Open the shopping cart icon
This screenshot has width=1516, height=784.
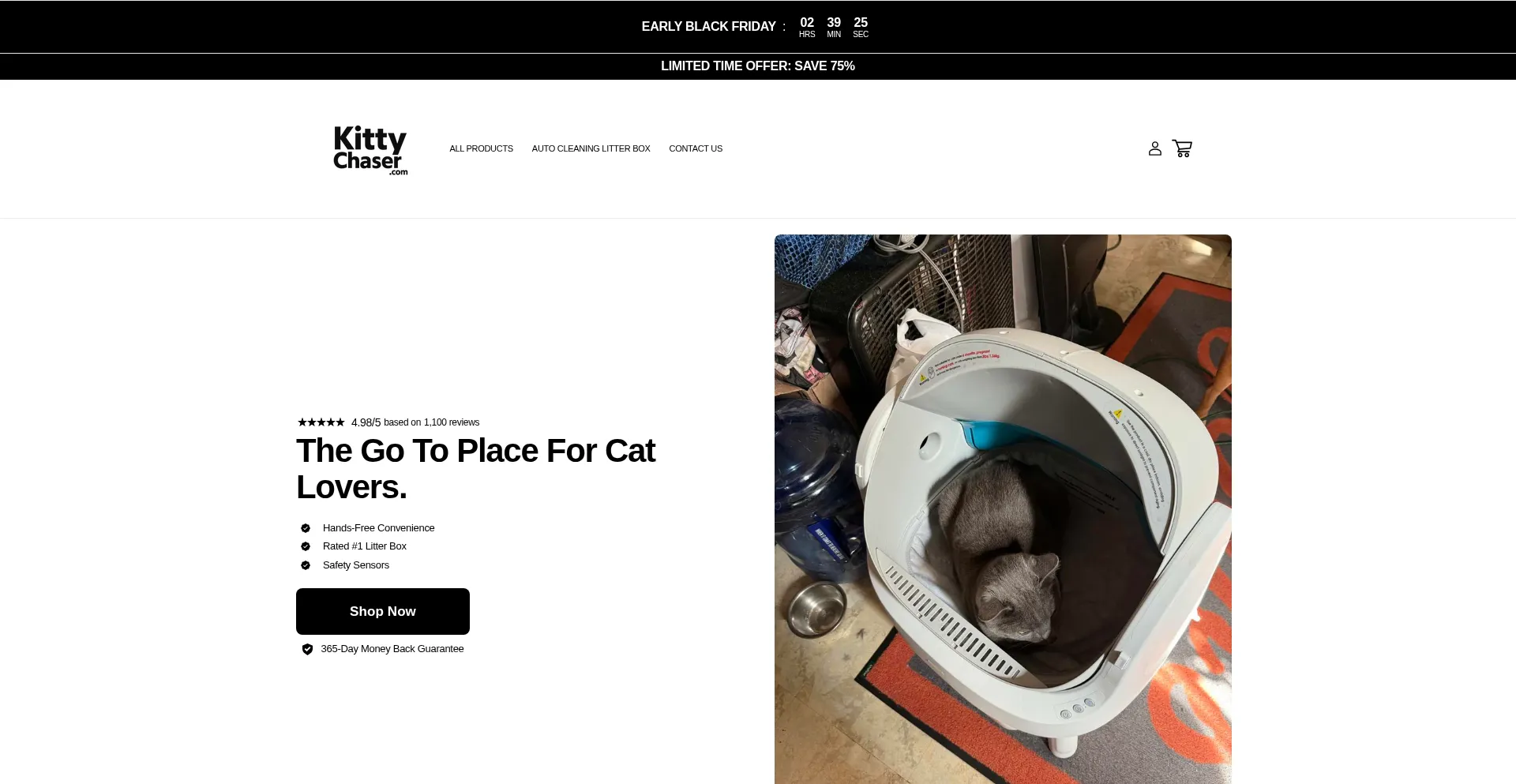pos(1182,148)
